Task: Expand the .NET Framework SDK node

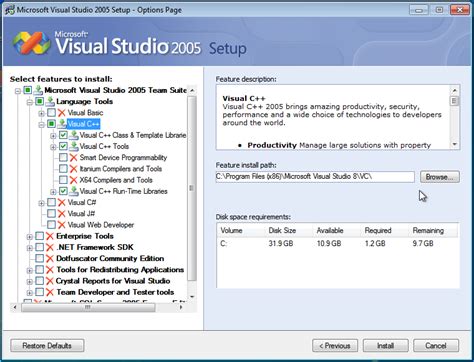Action: (29, 248)
